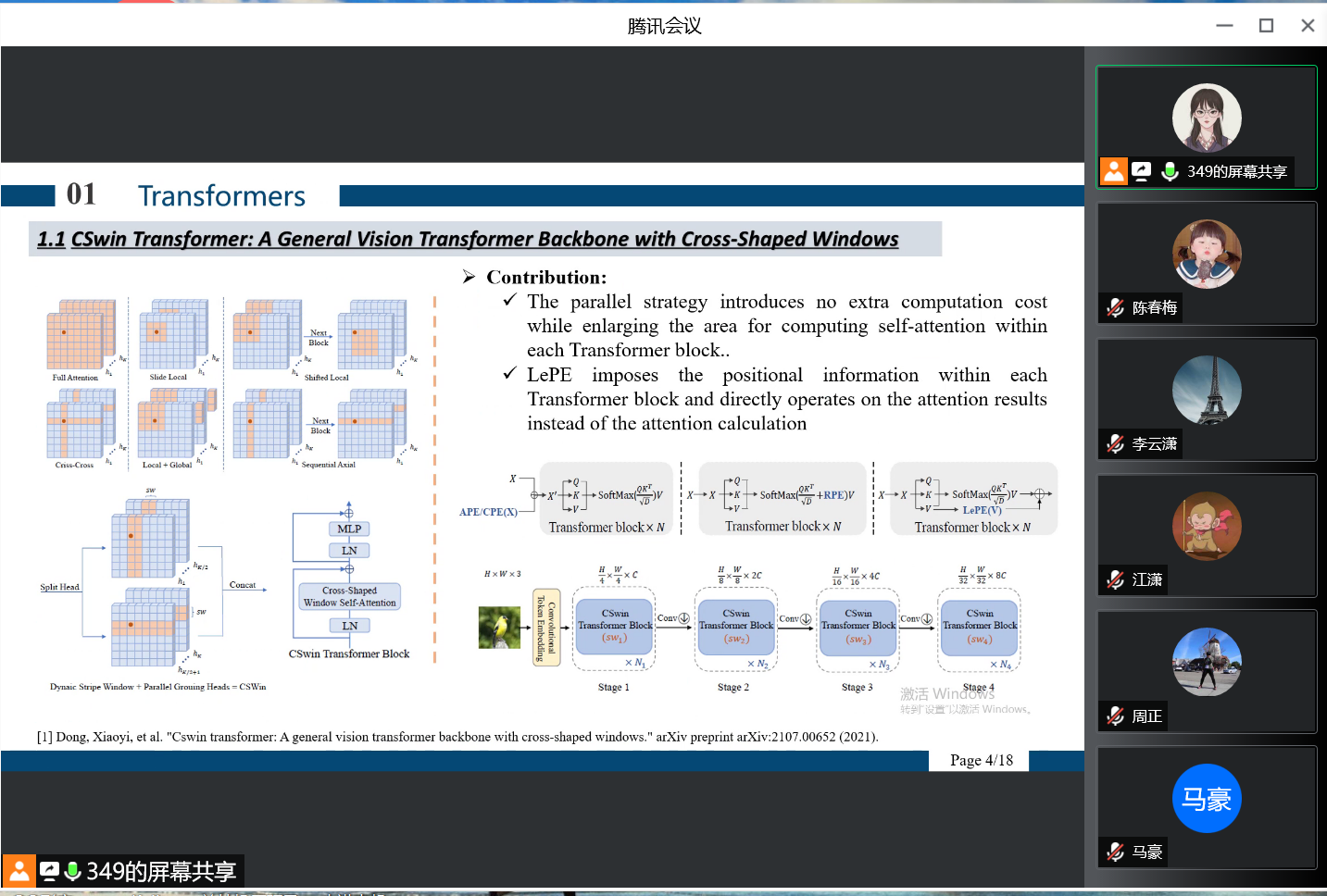Close the Tencent Meeting window
The height and width of the screenshot is (896, 1327).
1308,26
